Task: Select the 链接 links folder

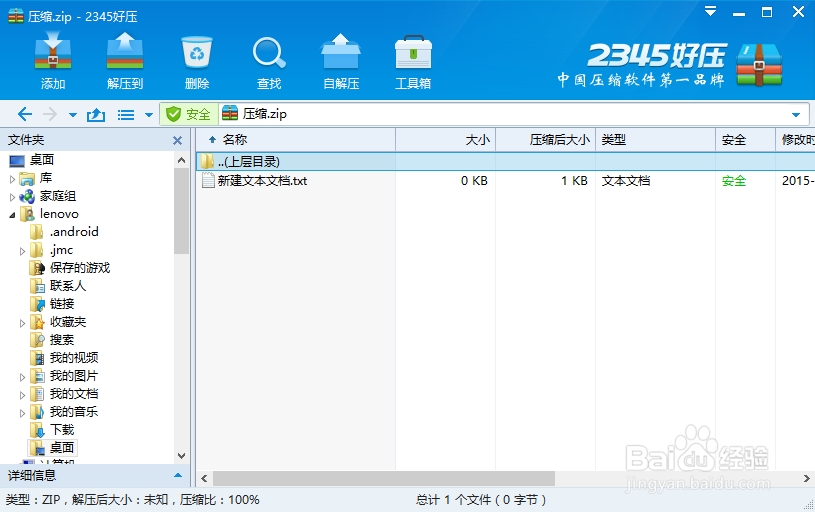Action: (62, 304)
